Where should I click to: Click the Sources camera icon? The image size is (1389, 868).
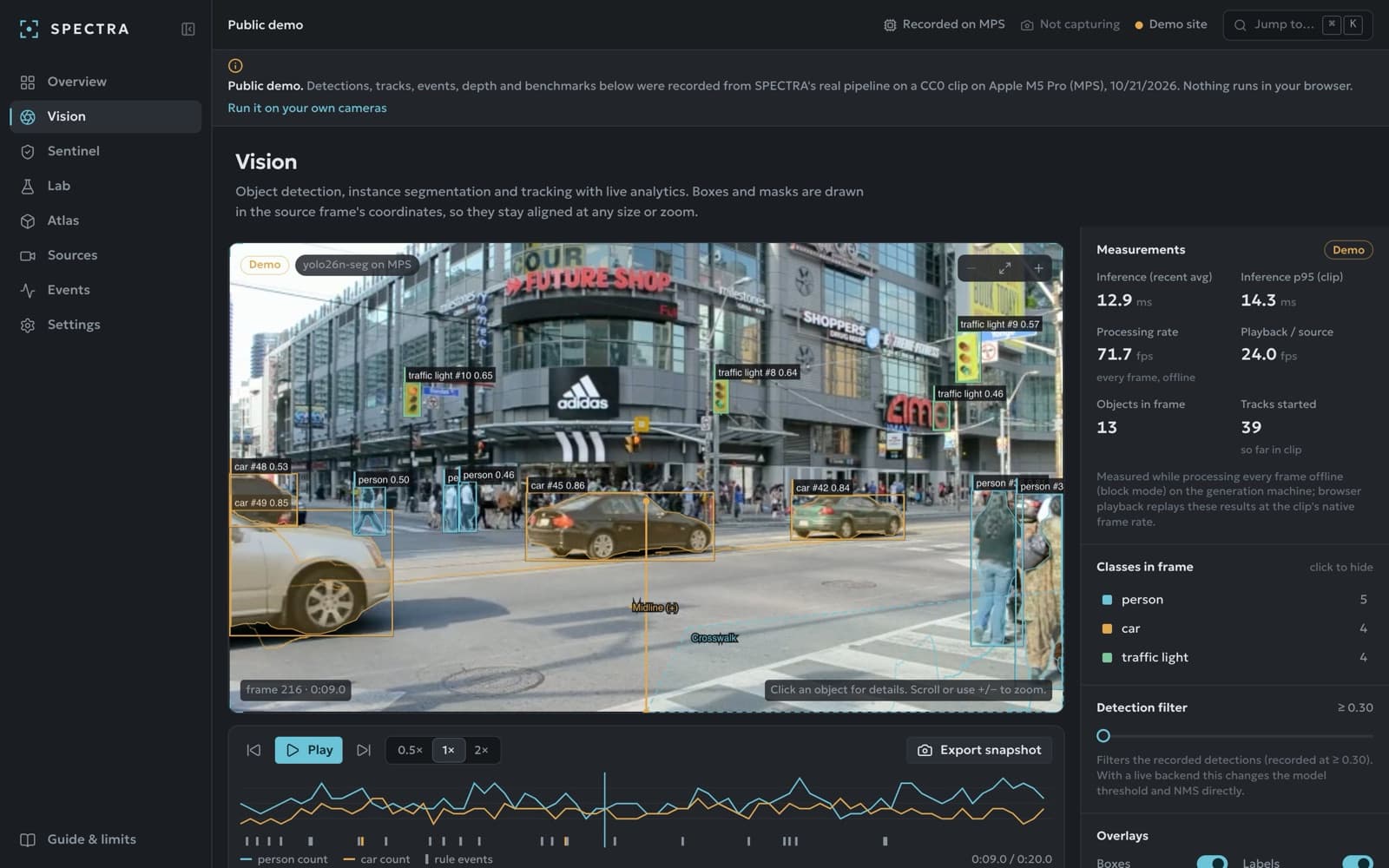(28, 255)
